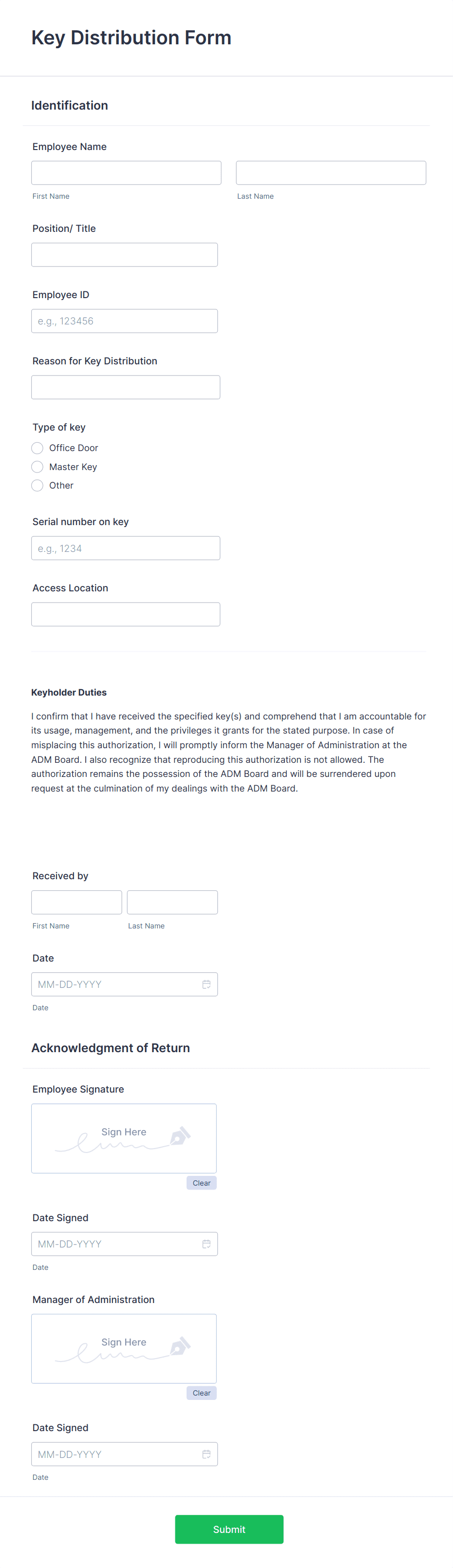Open the calendar icon for second Date Signed
The height and width of the screenshot is (1568, 453).
[x=207, y=1454]
